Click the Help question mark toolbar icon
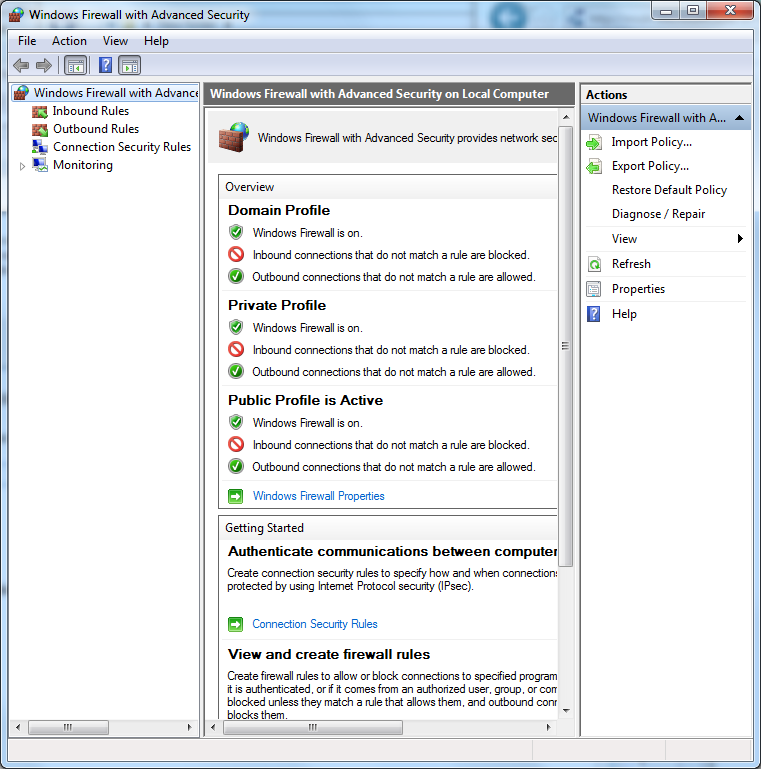Screen dimensions: 761x769 pyautogui.click(x=105, y=65)
